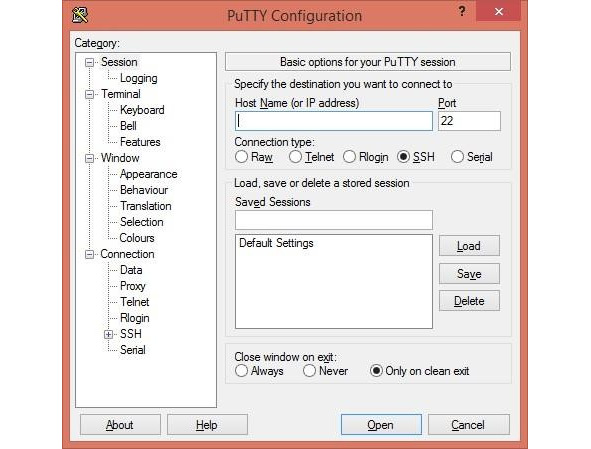Click the Save session button
The height and width of the screenshot is (449, 591).
pyautogui.click(x=469, y=274)
